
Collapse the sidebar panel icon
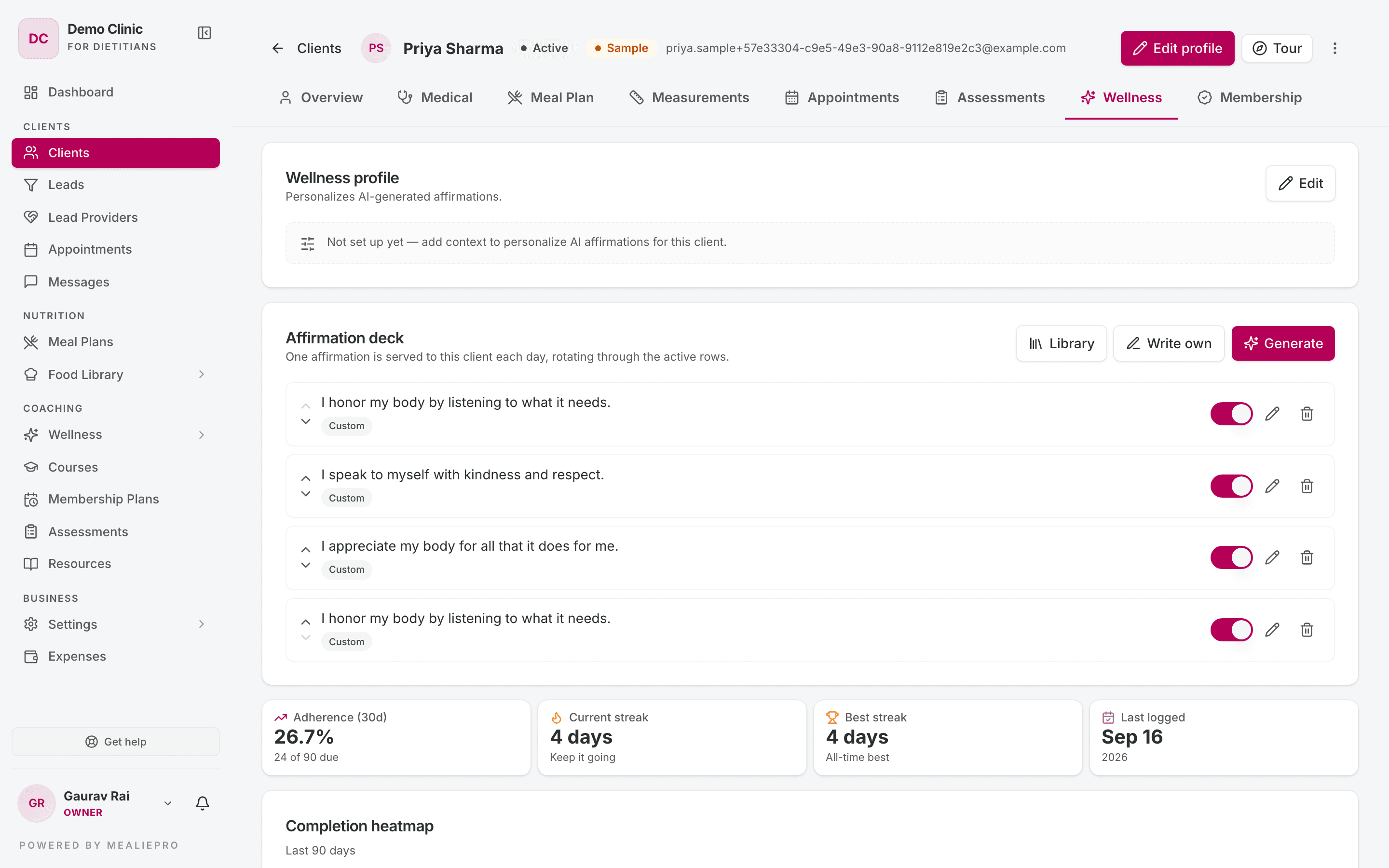pos(204,33)
